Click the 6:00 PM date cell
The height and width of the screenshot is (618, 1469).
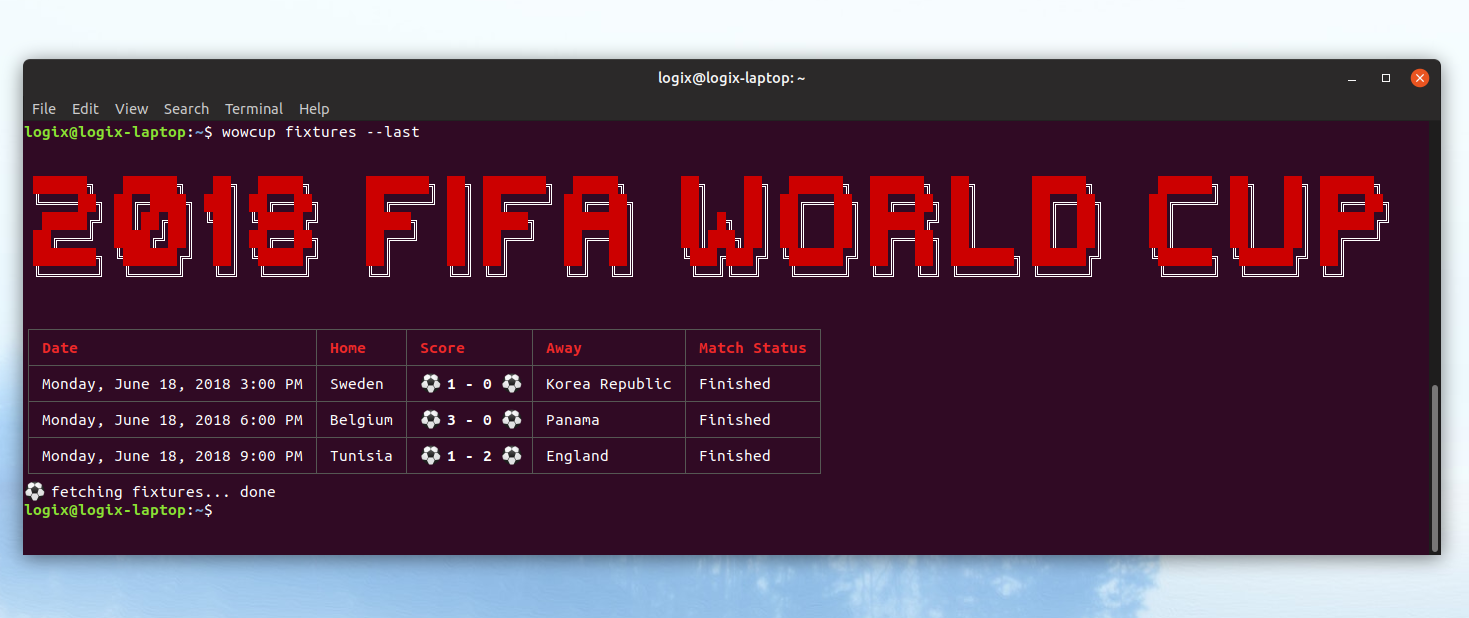(x=172, y=420)
